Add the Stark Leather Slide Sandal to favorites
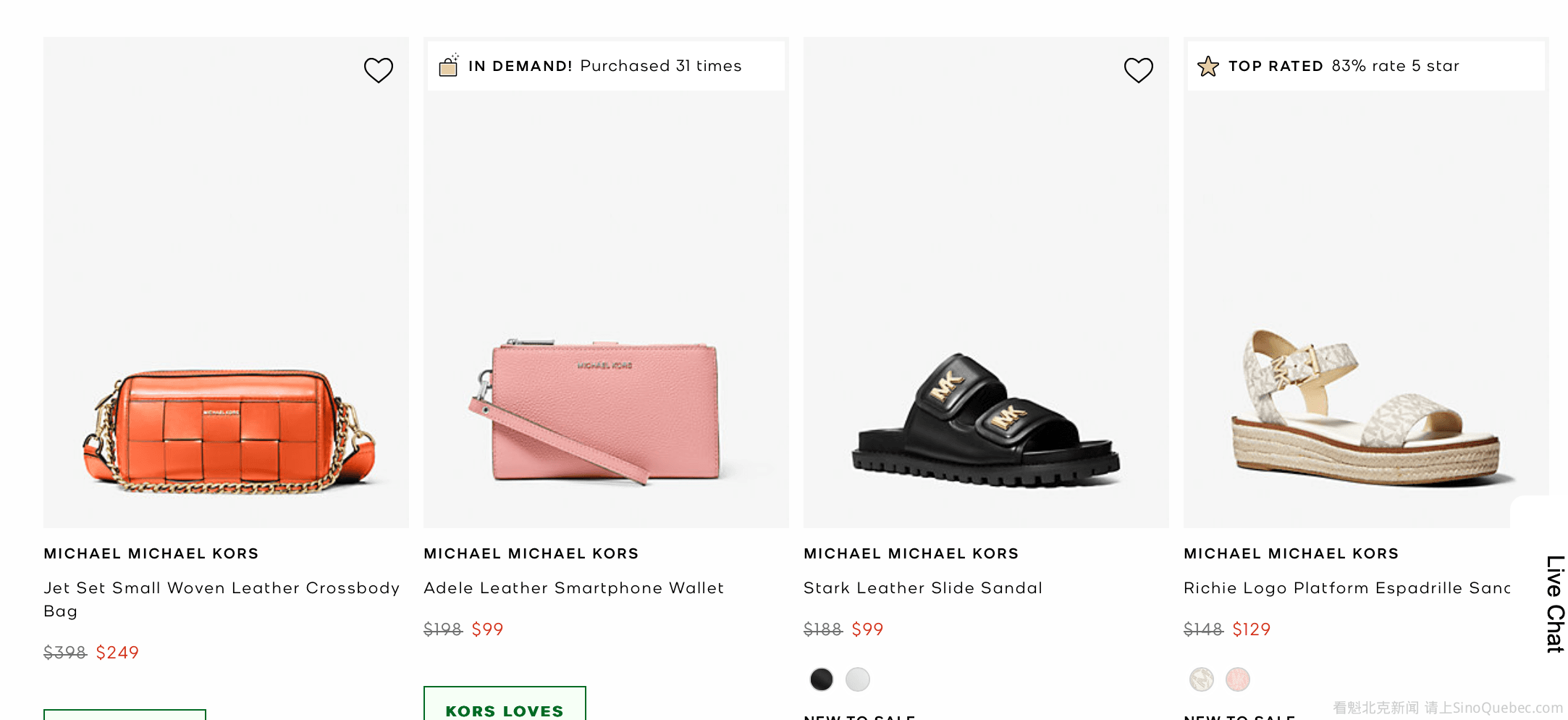The height and width of the screenshot is (720, 1568). (1138, 70)
